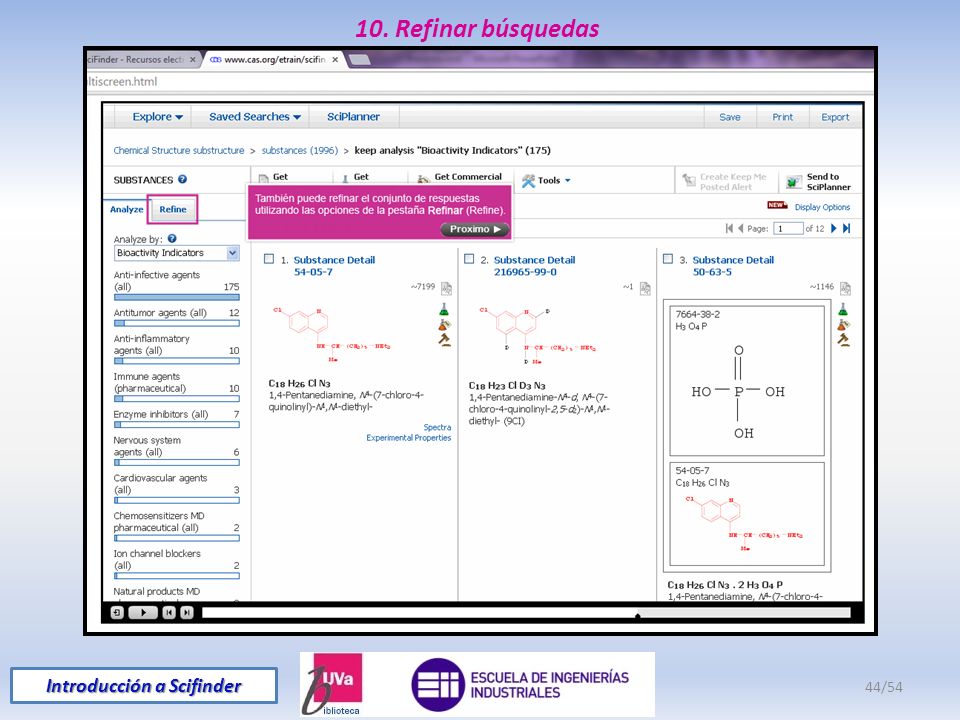Click the regulatory gavel icon for substance 3
Screen dimensions: 960x720
click(x=843, y=339)
